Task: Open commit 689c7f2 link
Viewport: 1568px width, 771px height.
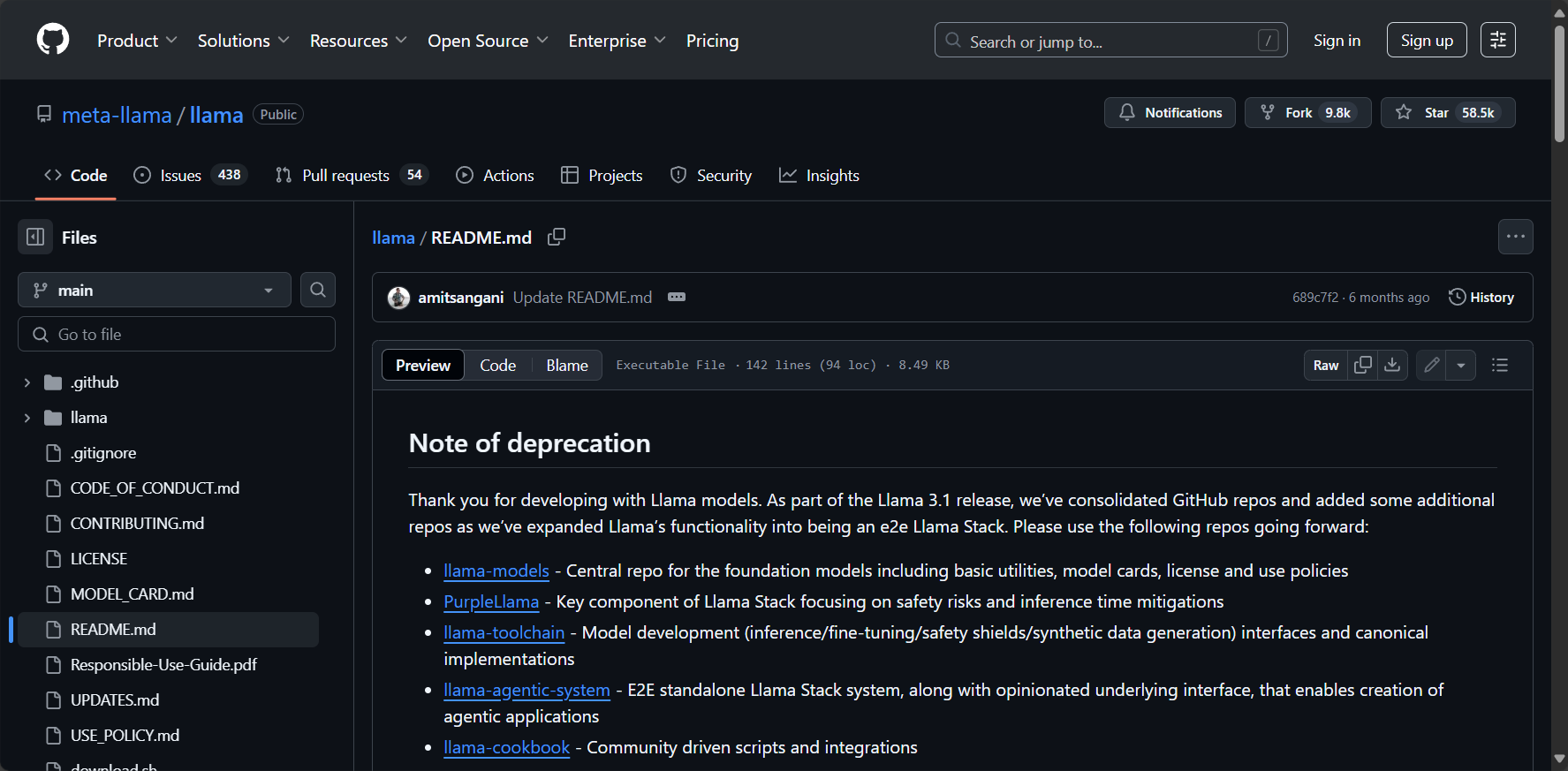Action: pos(1314,298)
